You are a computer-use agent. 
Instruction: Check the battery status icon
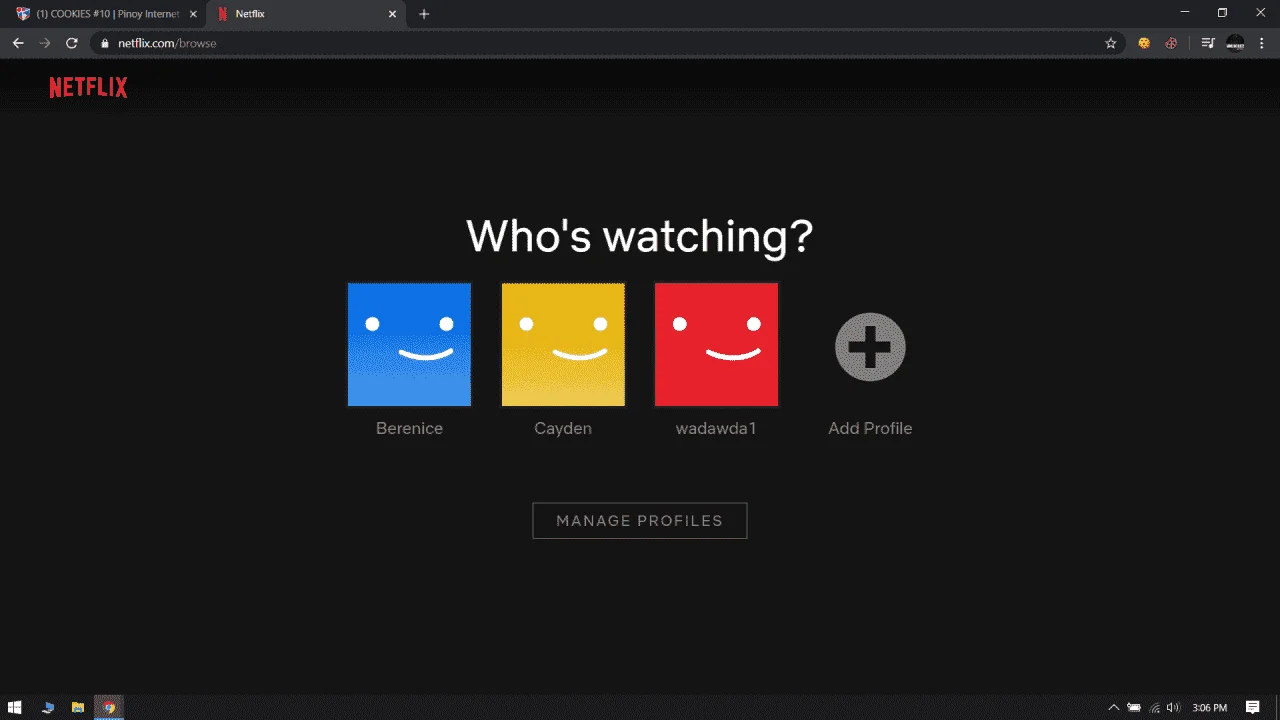coord(1134,708)
